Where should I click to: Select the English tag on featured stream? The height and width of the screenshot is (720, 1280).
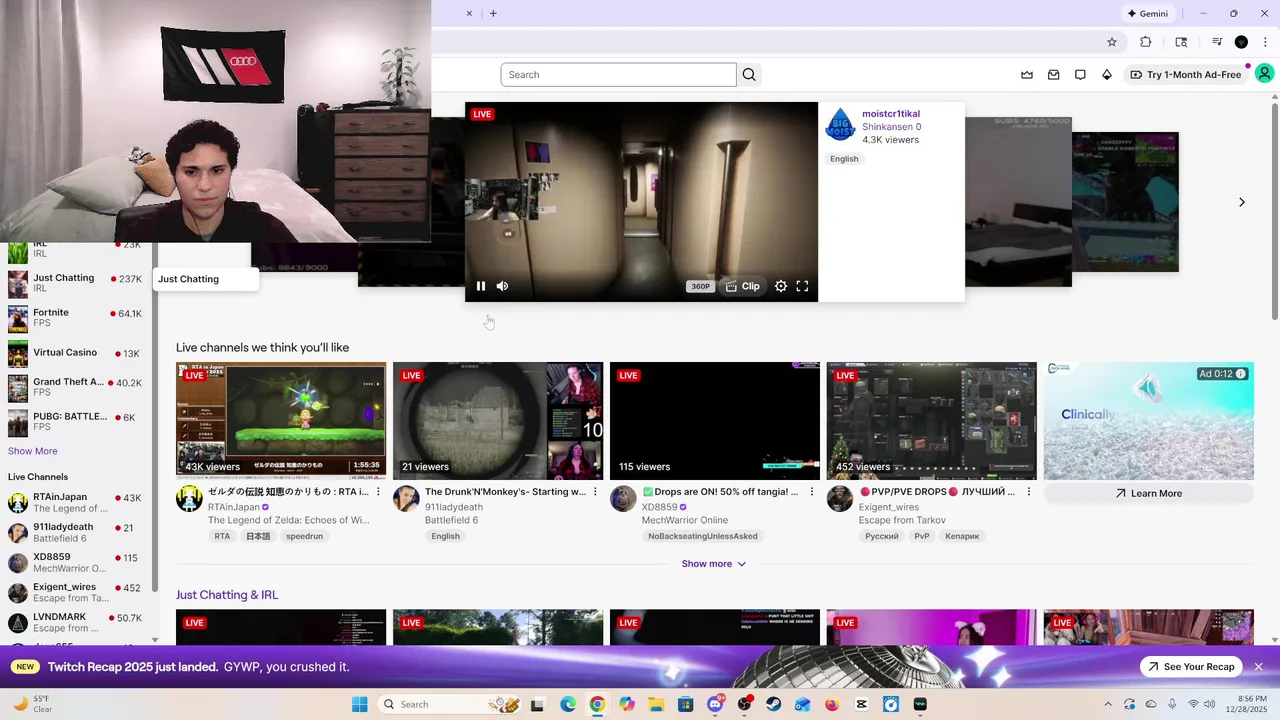point(844,159)
